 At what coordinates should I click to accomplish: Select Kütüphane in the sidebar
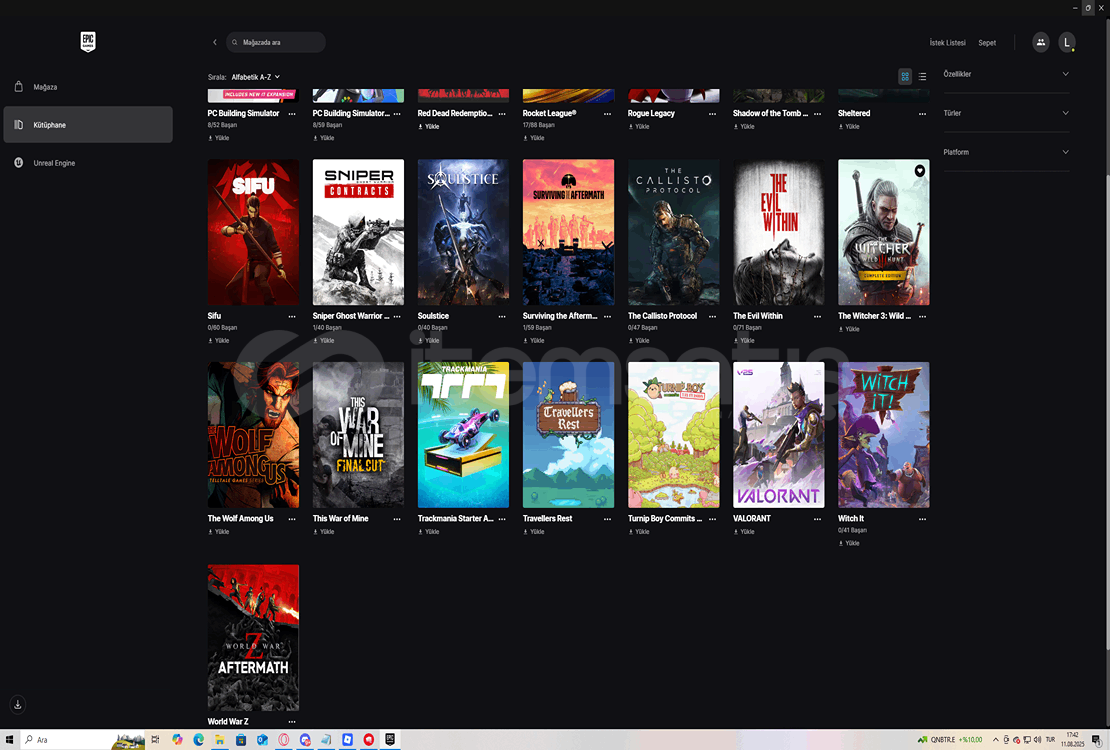88,125
